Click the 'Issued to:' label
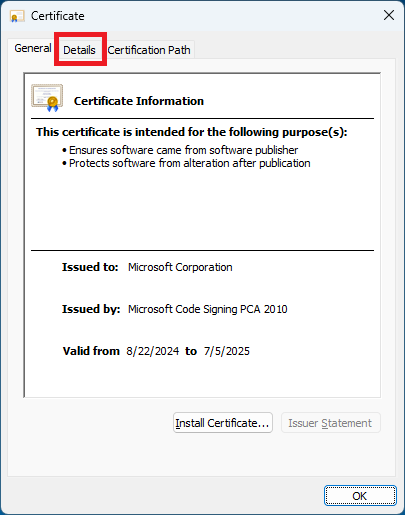This screenshot has height=515, width=405. tap(90, 267)
